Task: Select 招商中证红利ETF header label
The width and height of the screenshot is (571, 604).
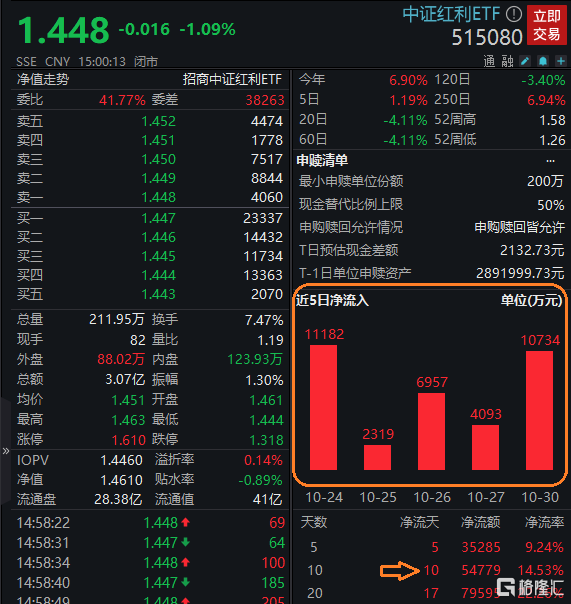Action: point(232,79)
